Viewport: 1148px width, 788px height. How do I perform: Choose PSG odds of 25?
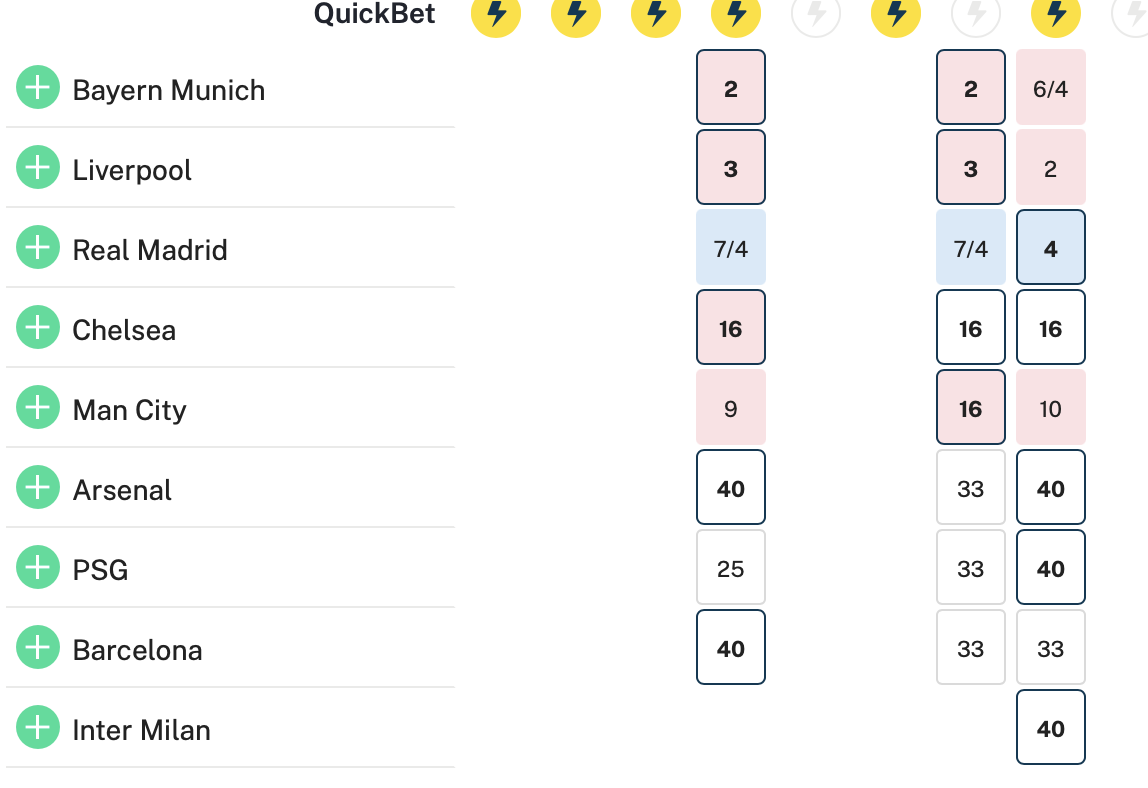(x=731, y=567)
